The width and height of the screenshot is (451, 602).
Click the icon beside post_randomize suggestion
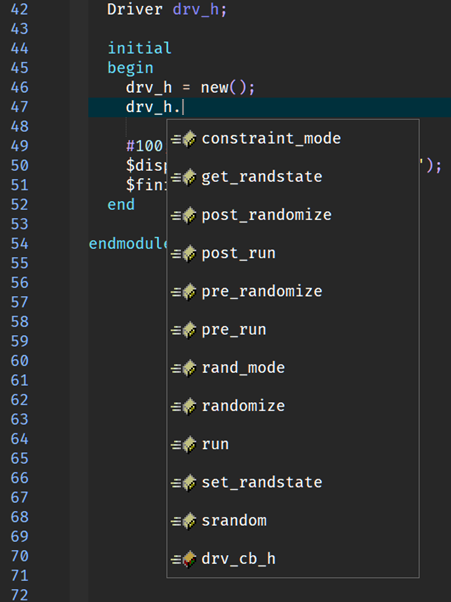pyautogui.click(x=184, y=215)
